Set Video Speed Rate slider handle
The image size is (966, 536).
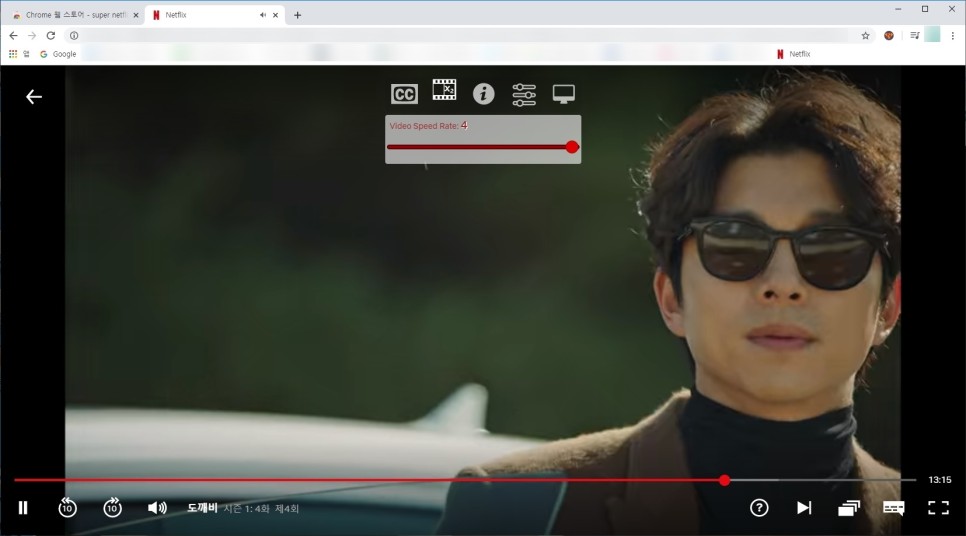tap(572, 147)
